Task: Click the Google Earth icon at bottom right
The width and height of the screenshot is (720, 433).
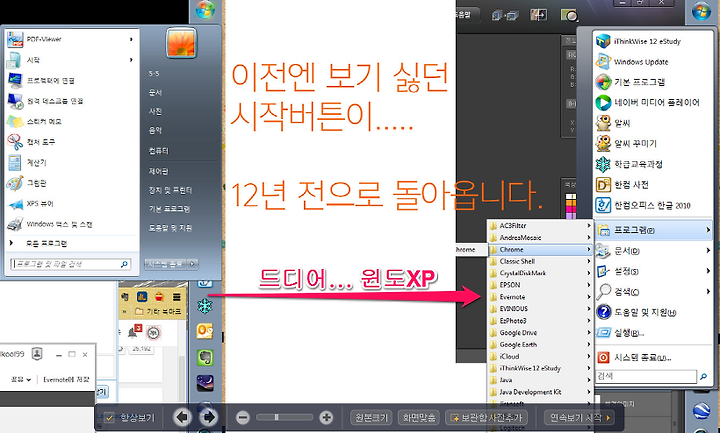Action: pyautogui.click(x=701, y=410)
